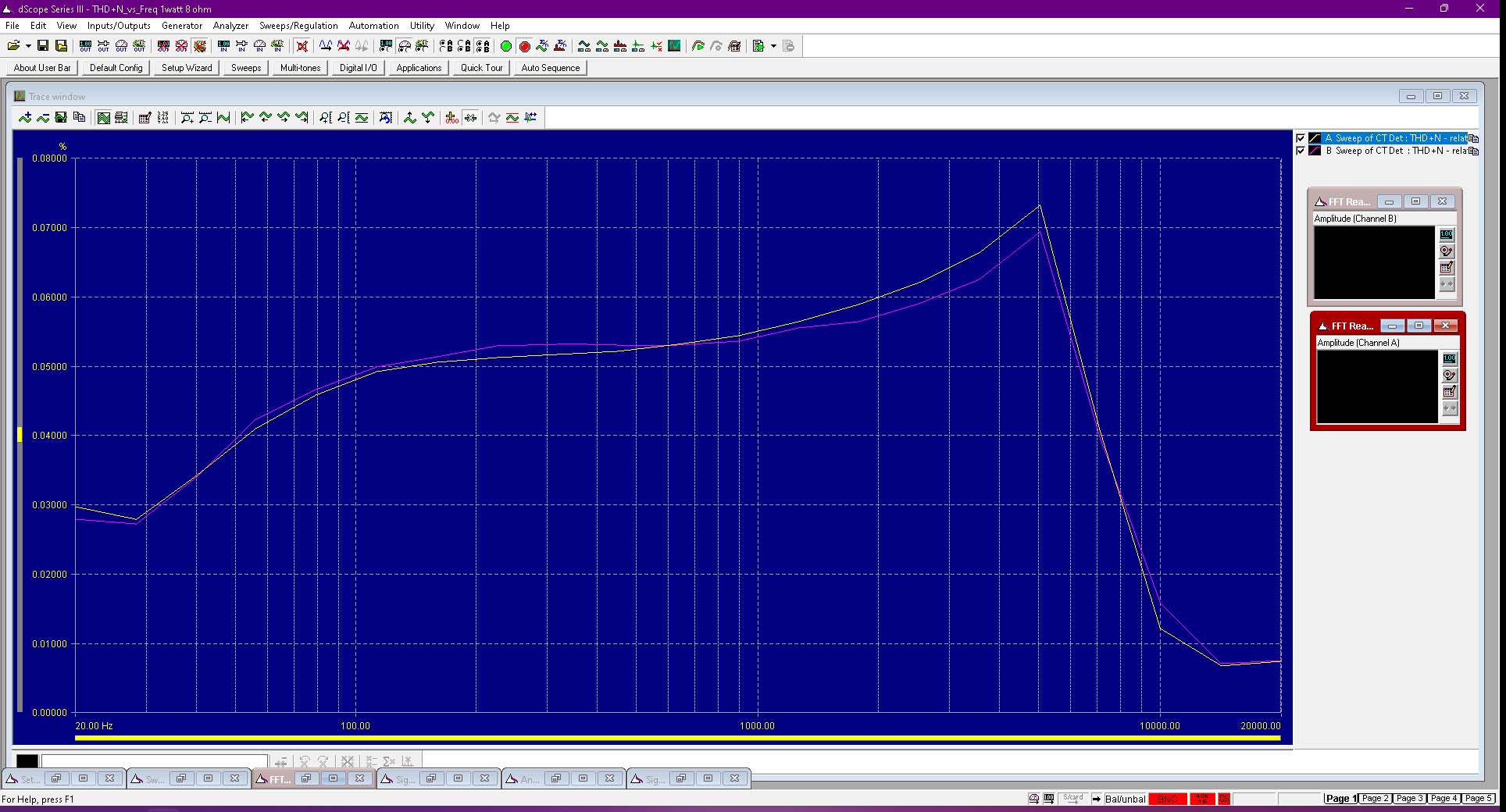The width and height of the screenshot is (1506, 812).
Task: Switch to Page 4 in status bar
Action: pos(1444,799)
